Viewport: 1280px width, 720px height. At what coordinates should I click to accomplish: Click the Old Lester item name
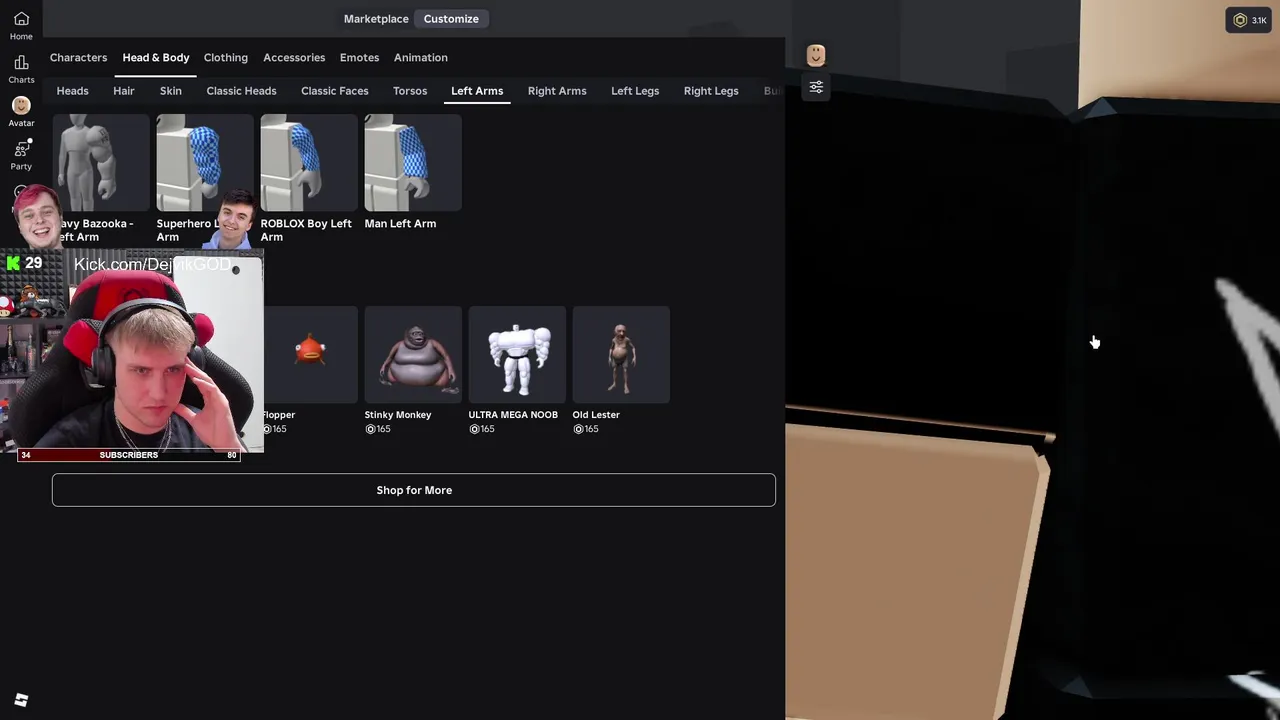click(596, 415)
